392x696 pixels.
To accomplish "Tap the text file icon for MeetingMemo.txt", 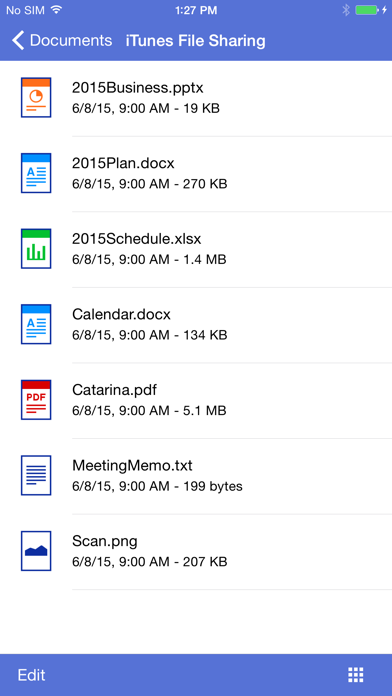I will click(36, 475).
